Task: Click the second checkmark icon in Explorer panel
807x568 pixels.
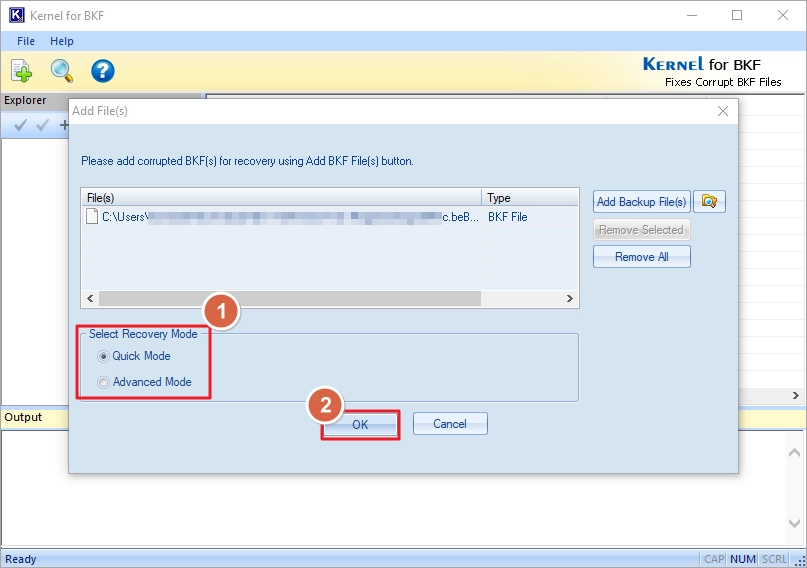Action: pos(43,125)
